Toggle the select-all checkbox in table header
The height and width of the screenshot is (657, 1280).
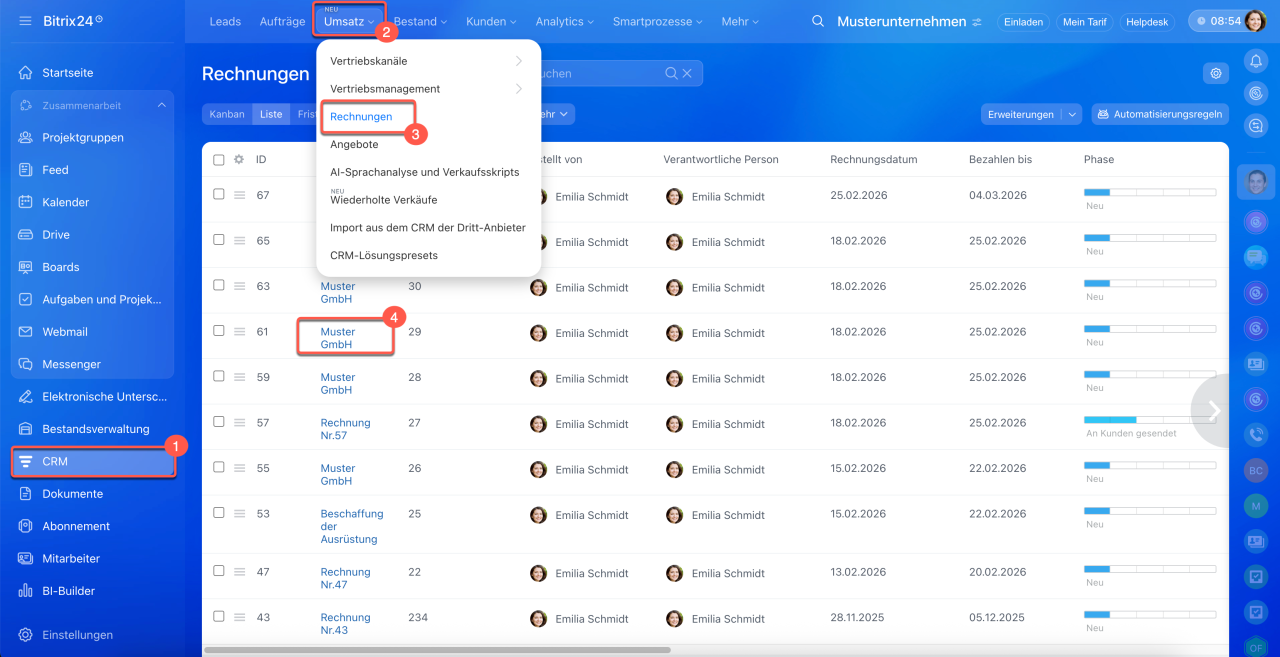click(219, 159)
